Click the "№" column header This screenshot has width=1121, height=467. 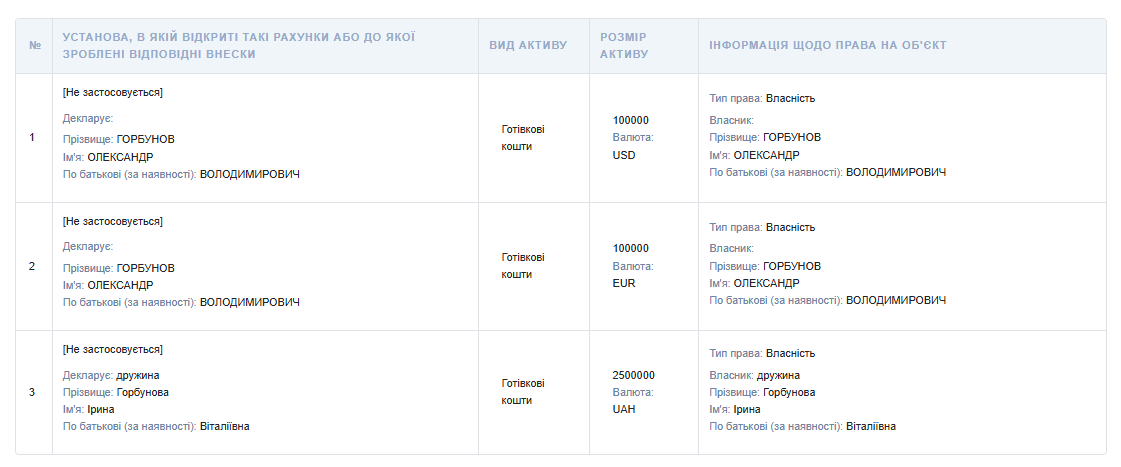[x=34, y=46]
